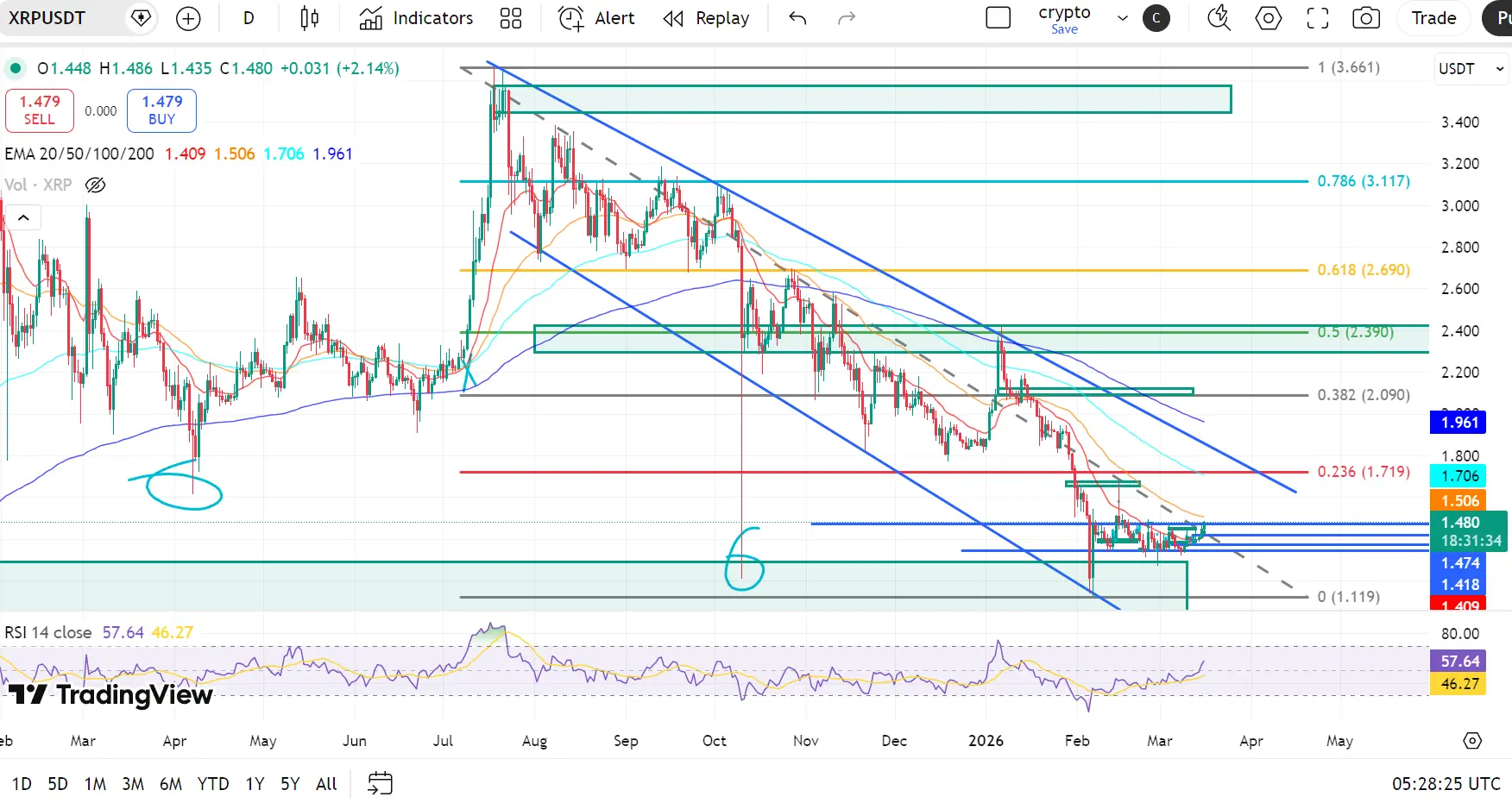Select the 1 (3.661) Fibonacci level label

[x=1349, y=67]
